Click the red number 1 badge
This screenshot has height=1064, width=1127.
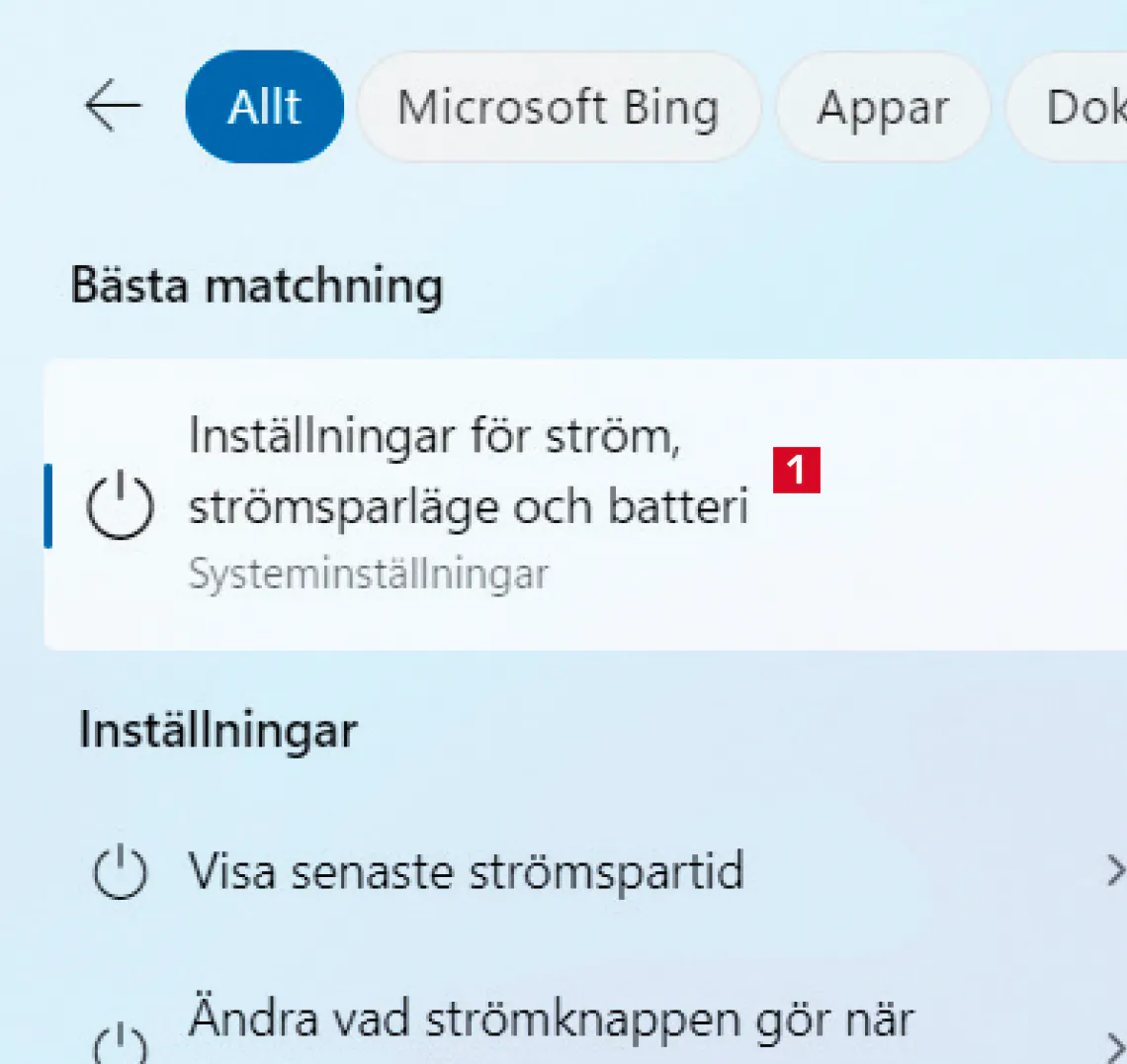point(797,470)
